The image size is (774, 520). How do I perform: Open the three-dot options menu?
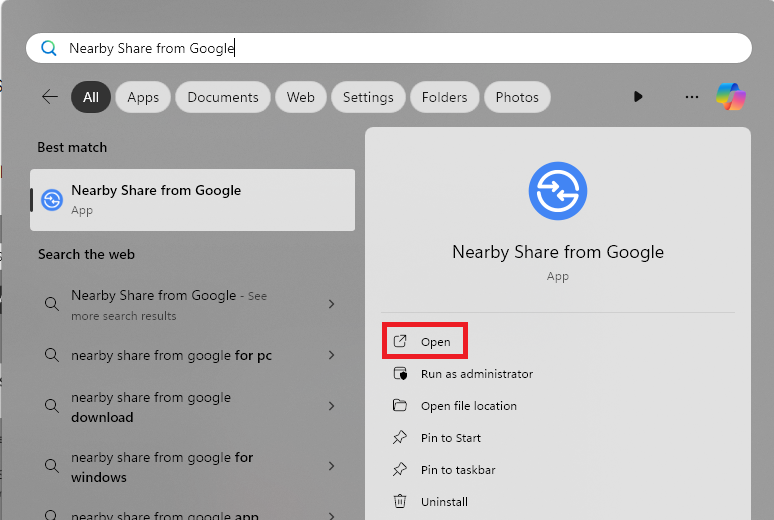click(x=691, y=97)
